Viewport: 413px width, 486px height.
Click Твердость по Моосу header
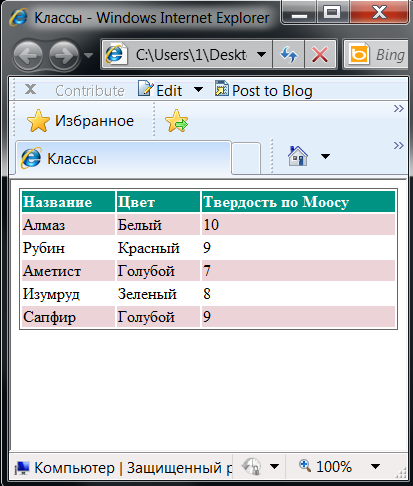pos(298,202)
